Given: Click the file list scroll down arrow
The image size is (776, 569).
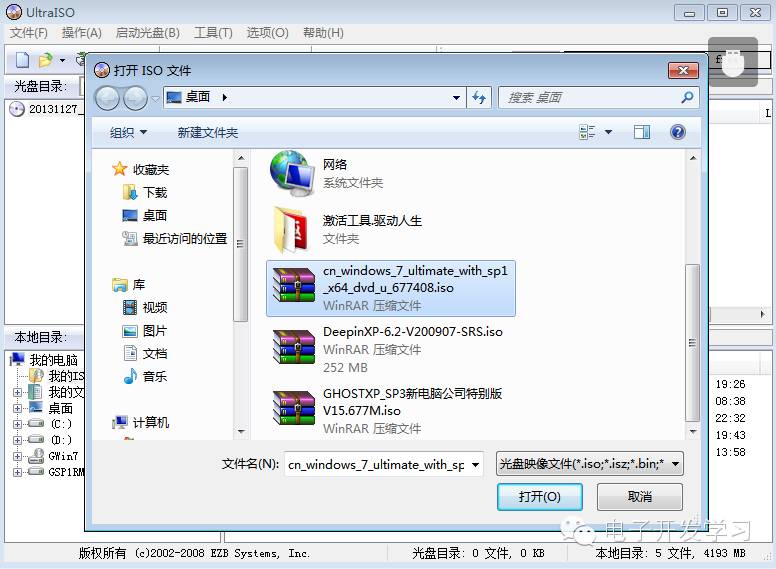Looking at the screenshot, I should click(692, 431).
